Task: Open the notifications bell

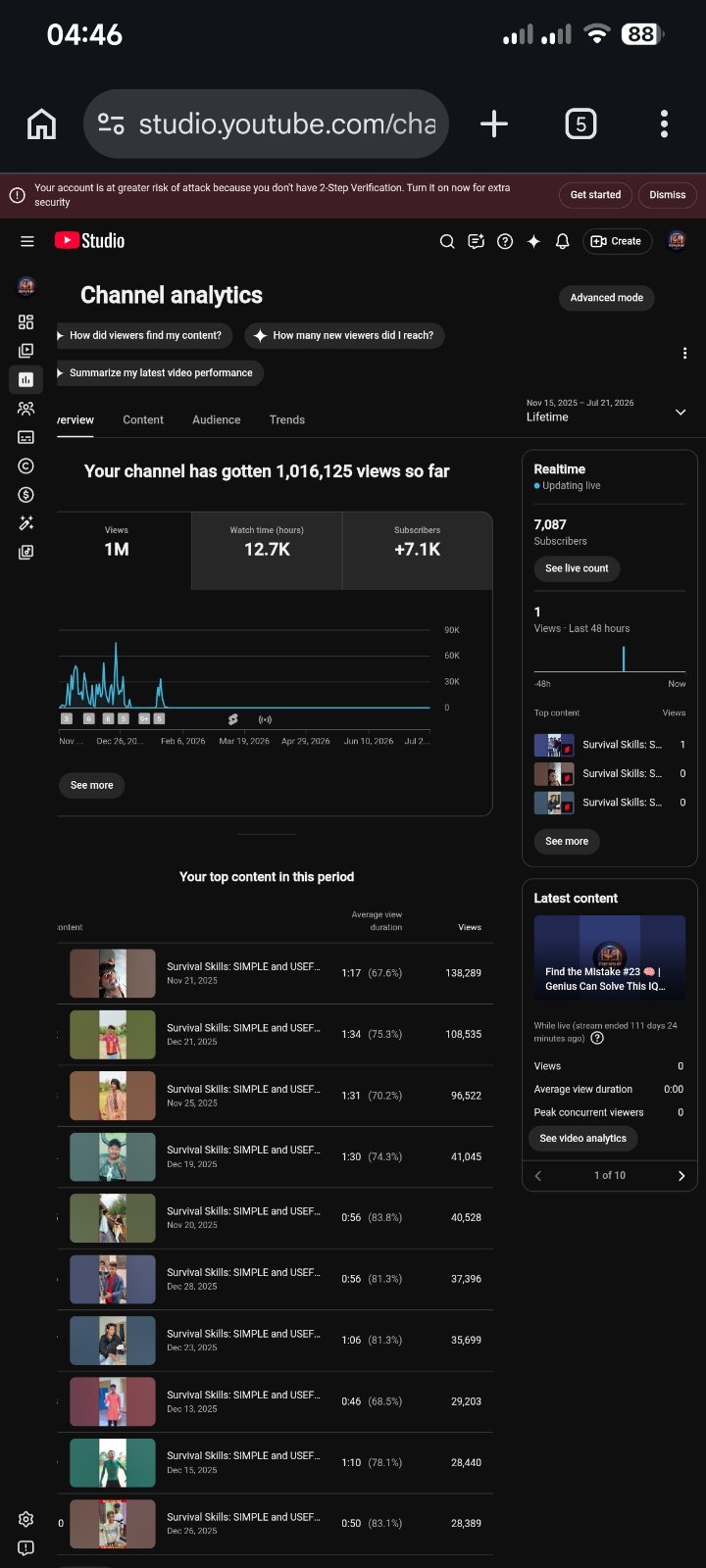Action: click(563, 241)
